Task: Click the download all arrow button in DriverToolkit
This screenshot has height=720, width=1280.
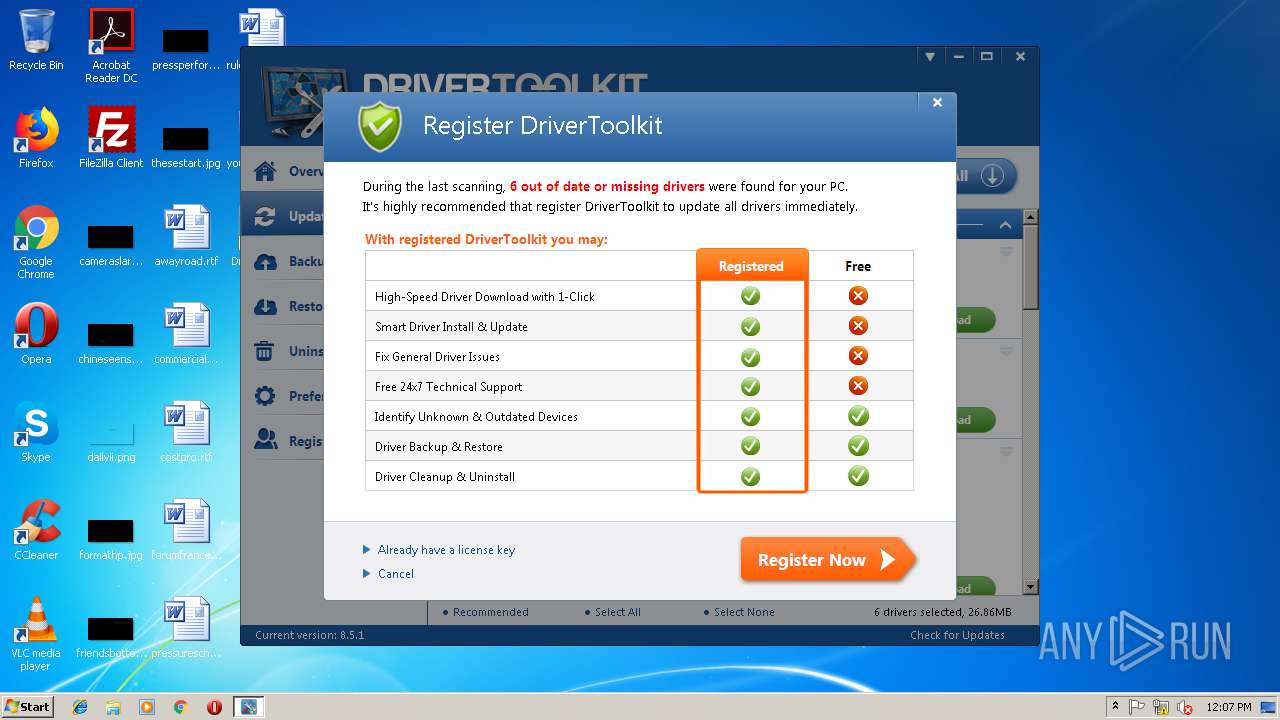Action: 992,177
